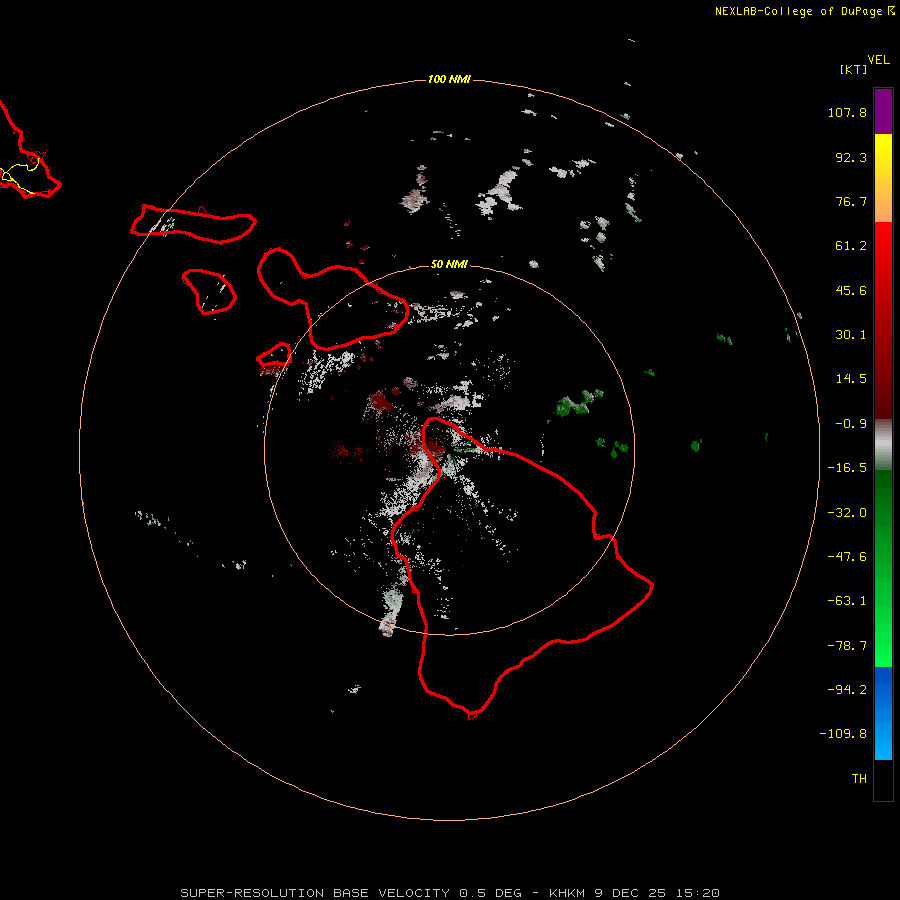The height and width of the screenshot is (900, 900).
Task: Click the -32.0 velocity scale value
Action: [847, 513]
